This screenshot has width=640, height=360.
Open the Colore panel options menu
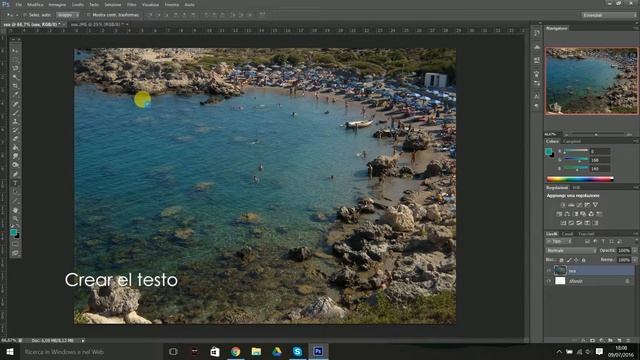click(x=636, y=141)
